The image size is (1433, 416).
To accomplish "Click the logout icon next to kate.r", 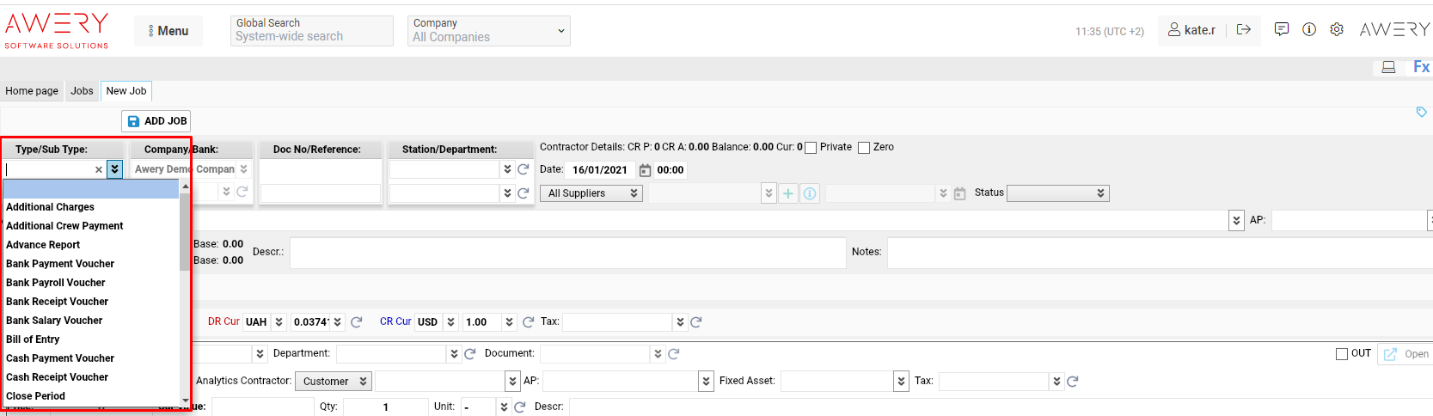I will coord(1244,30).
